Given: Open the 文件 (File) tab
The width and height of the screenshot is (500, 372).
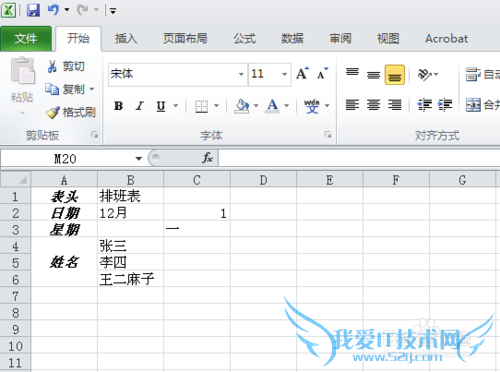Looking at the screenshot, I should point(26,39).
